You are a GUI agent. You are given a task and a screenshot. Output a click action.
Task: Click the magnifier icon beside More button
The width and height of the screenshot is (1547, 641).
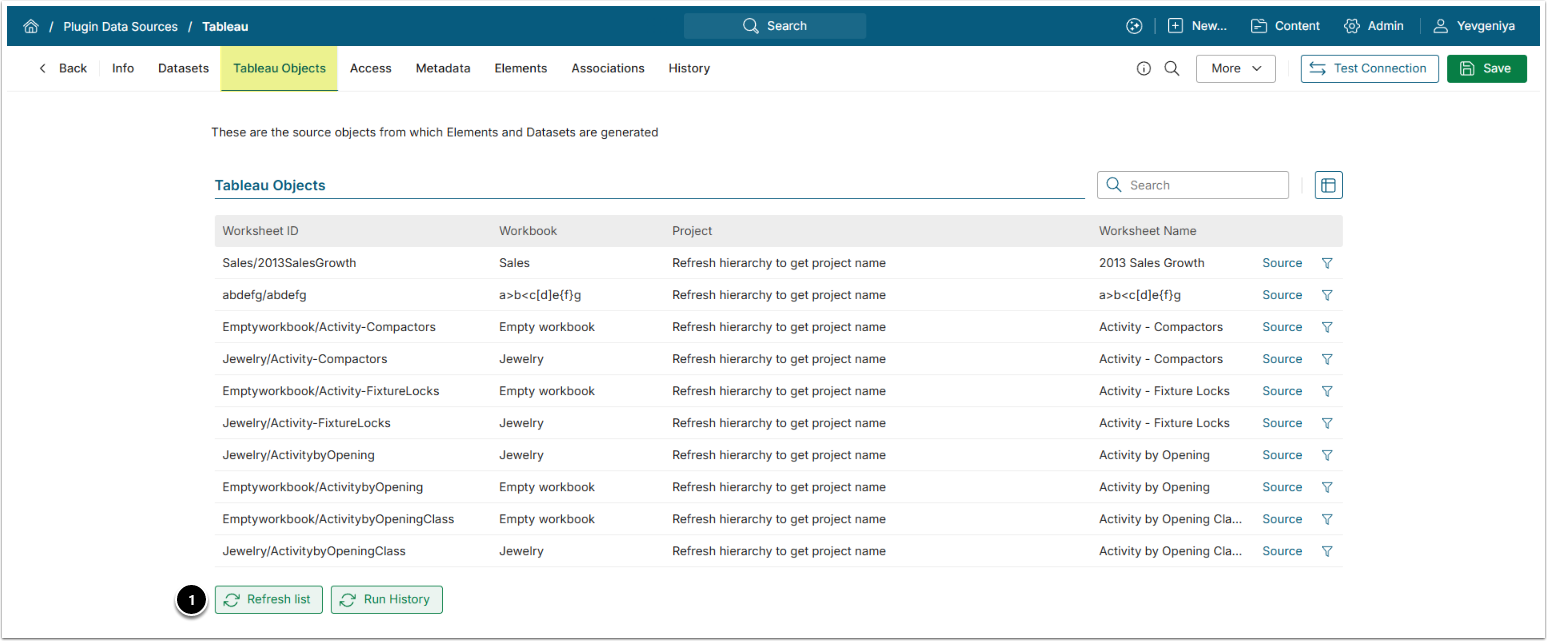coord(1172,69)
